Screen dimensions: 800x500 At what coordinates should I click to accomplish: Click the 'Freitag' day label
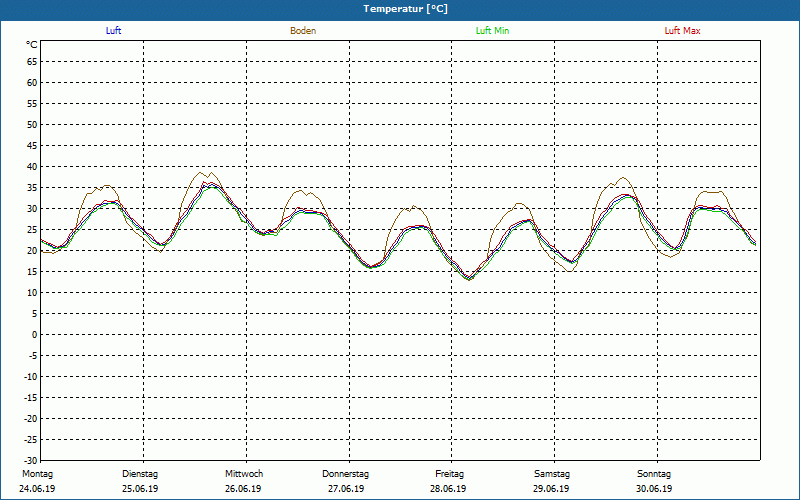(x=449, y=474)
